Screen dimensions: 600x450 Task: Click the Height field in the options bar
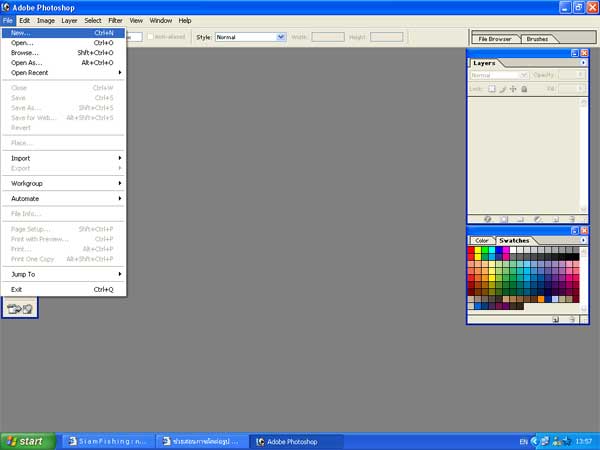coord(386,37)
